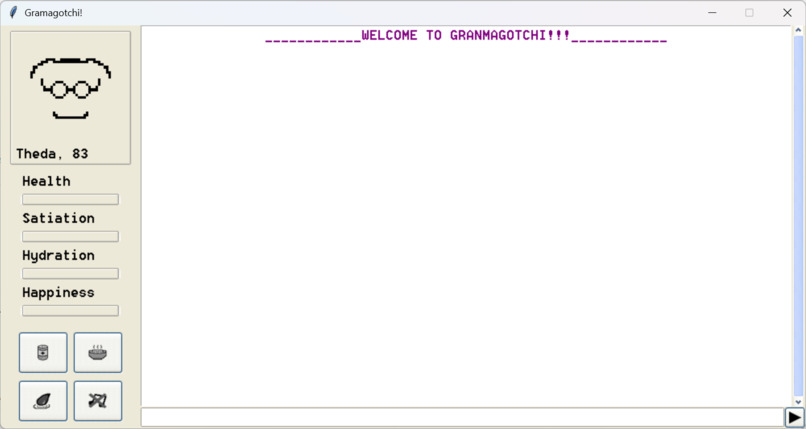Minimize the Gramagotchi window
The height and width of the screenshot is (429, 806).
(712, 12)
